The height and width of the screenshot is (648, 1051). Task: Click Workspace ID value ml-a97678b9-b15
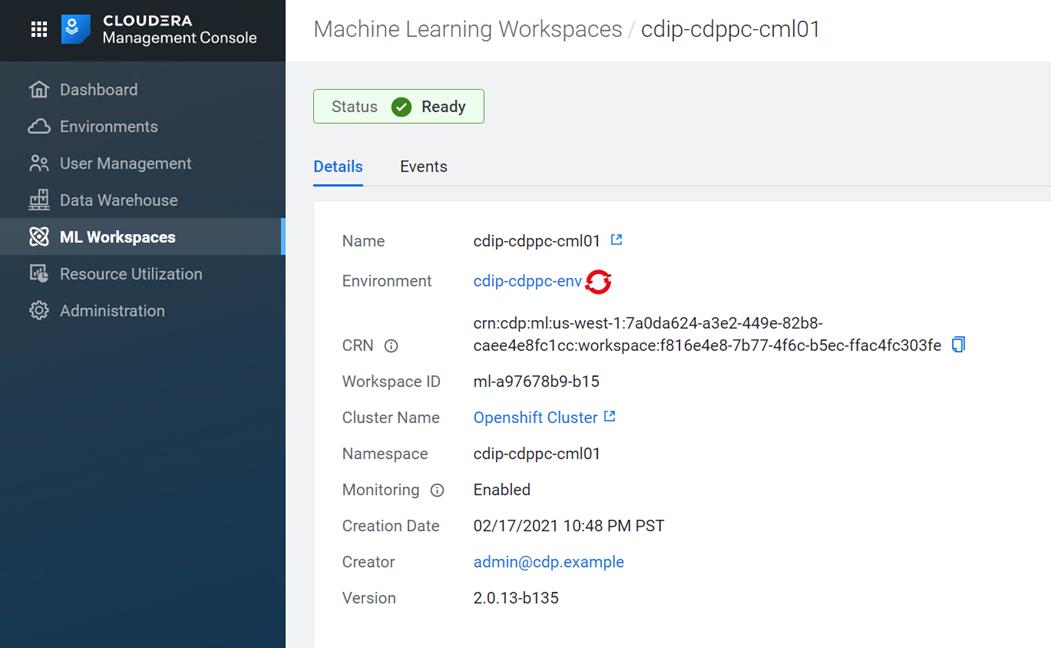coord(536,381)
